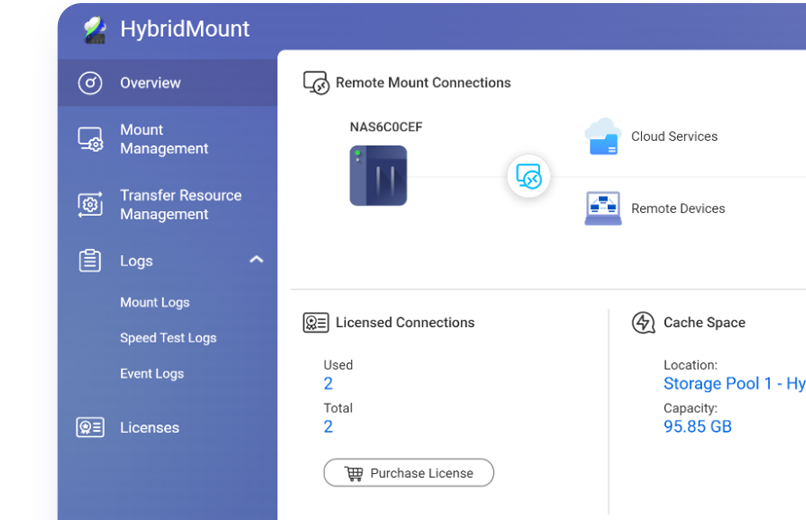Click the Cloud Services cloud folder icon
The height and width of the screenshot is (520, 806).
(603, 136)
